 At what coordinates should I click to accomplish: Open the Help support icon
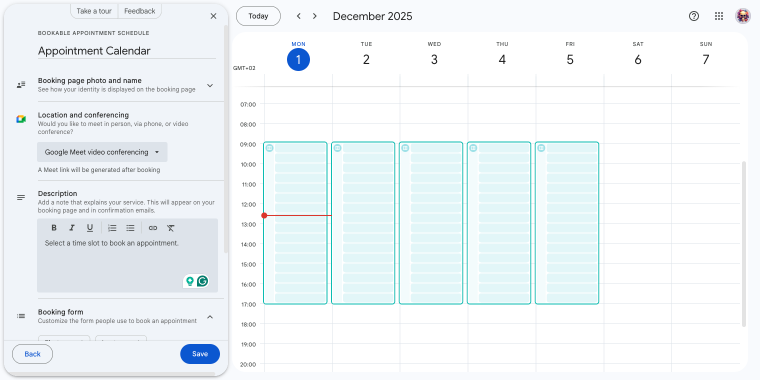[694, 16]
